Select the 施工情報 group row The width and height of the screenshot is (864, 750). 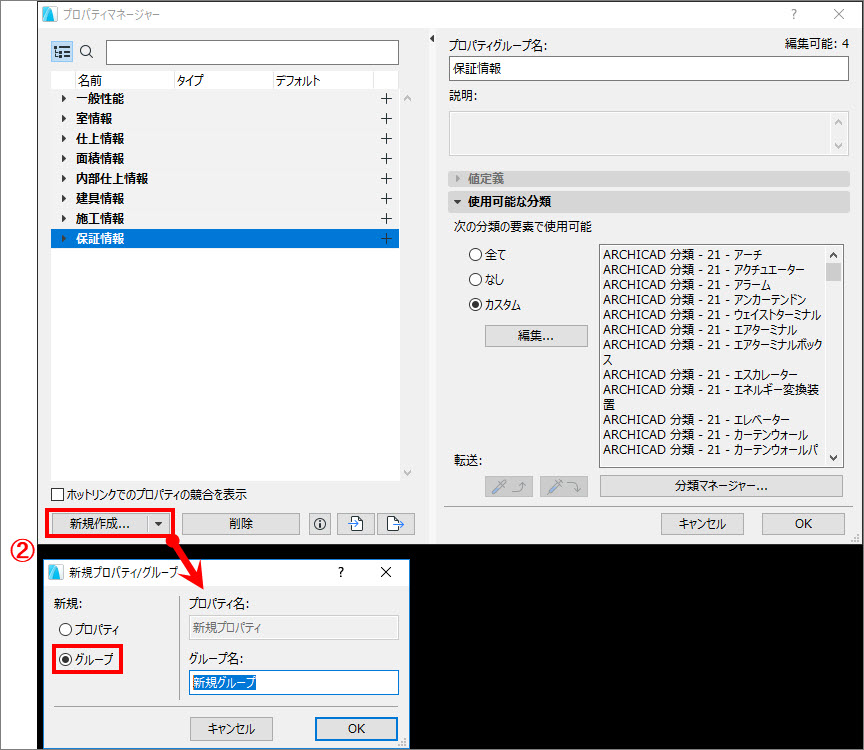(x=225, y=219)
